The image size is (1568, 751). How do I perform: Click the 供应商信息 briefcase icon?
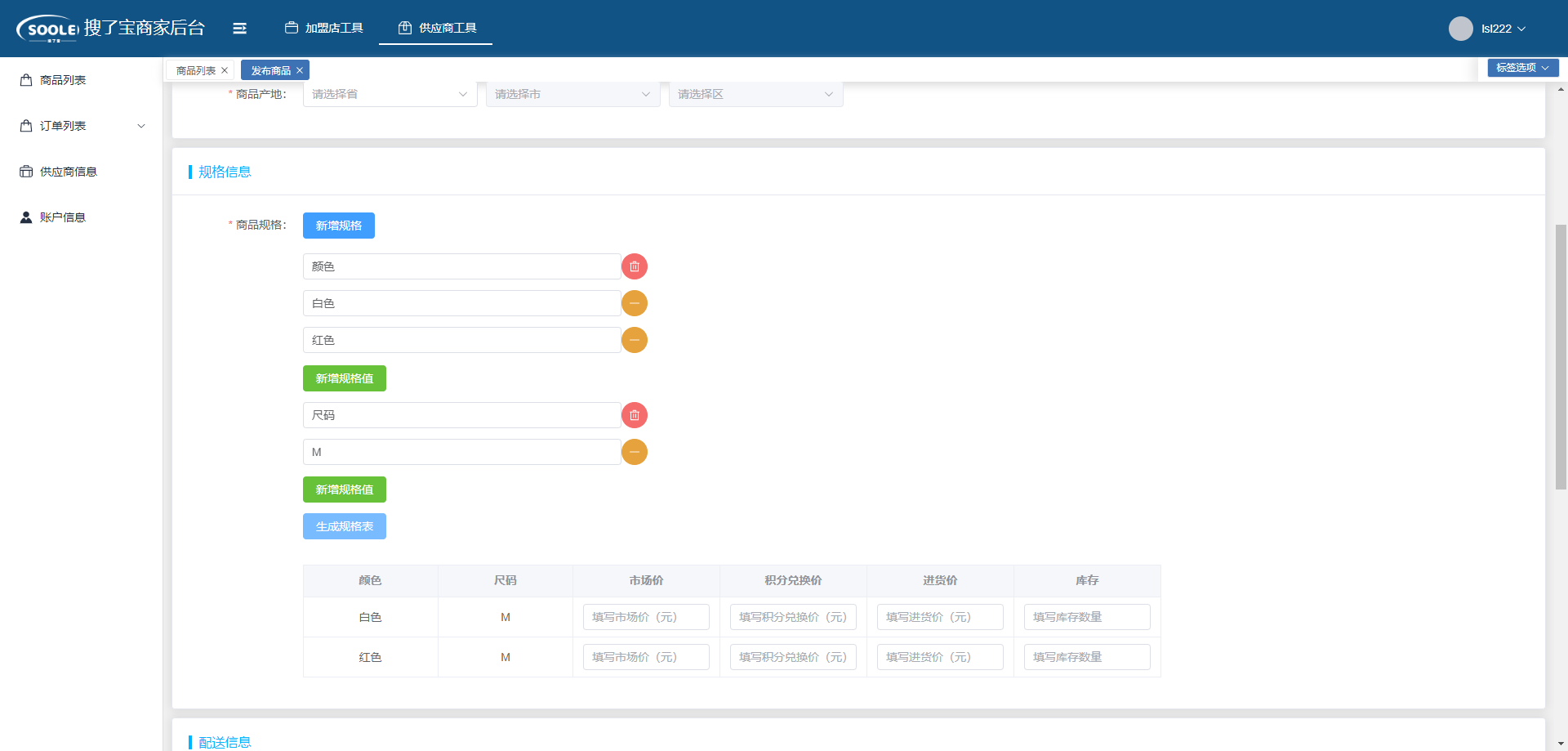(26, 172)
